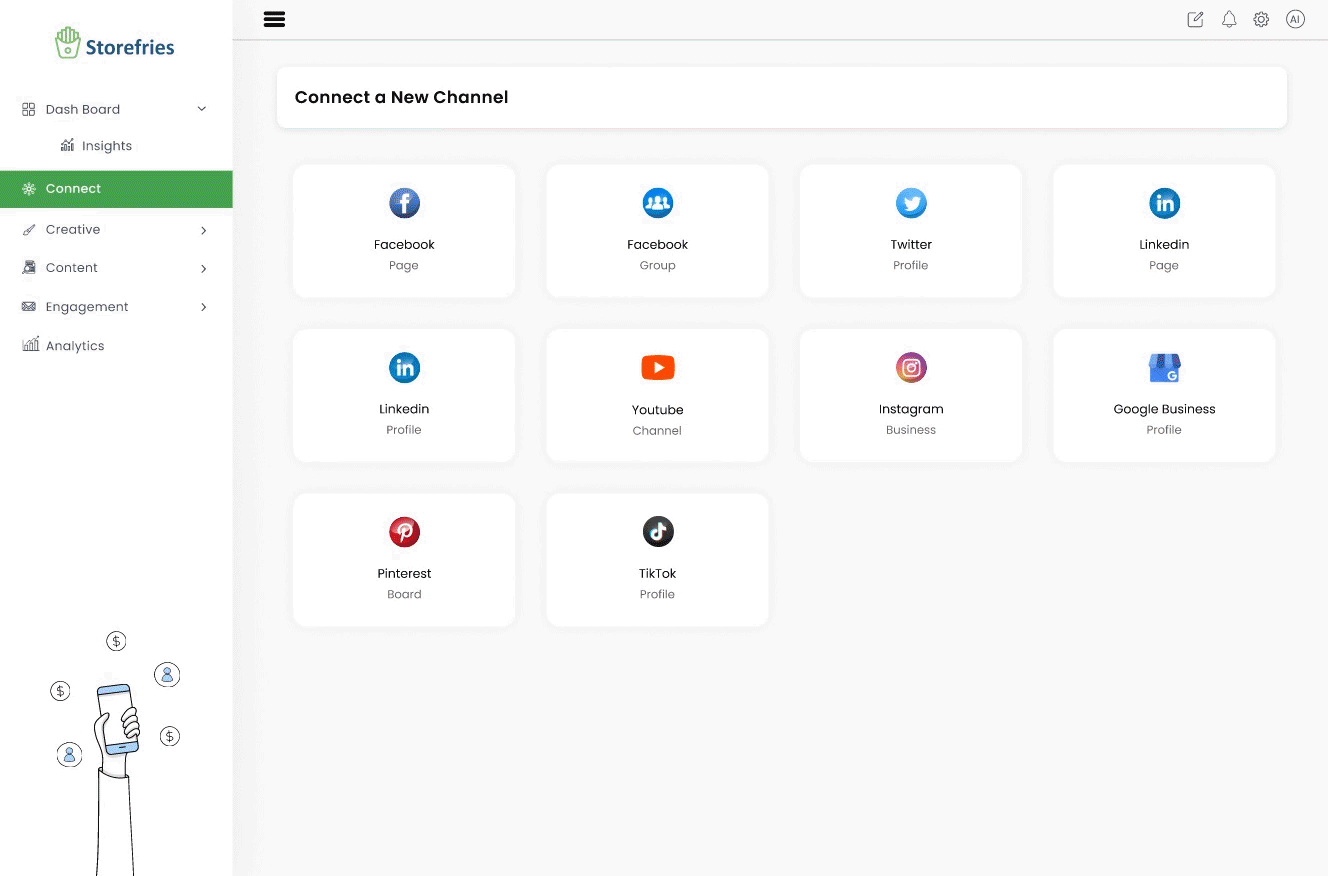Click the AI profile avatar icon
Viewport: 1328px width, 876px height.
point(1295,19)
